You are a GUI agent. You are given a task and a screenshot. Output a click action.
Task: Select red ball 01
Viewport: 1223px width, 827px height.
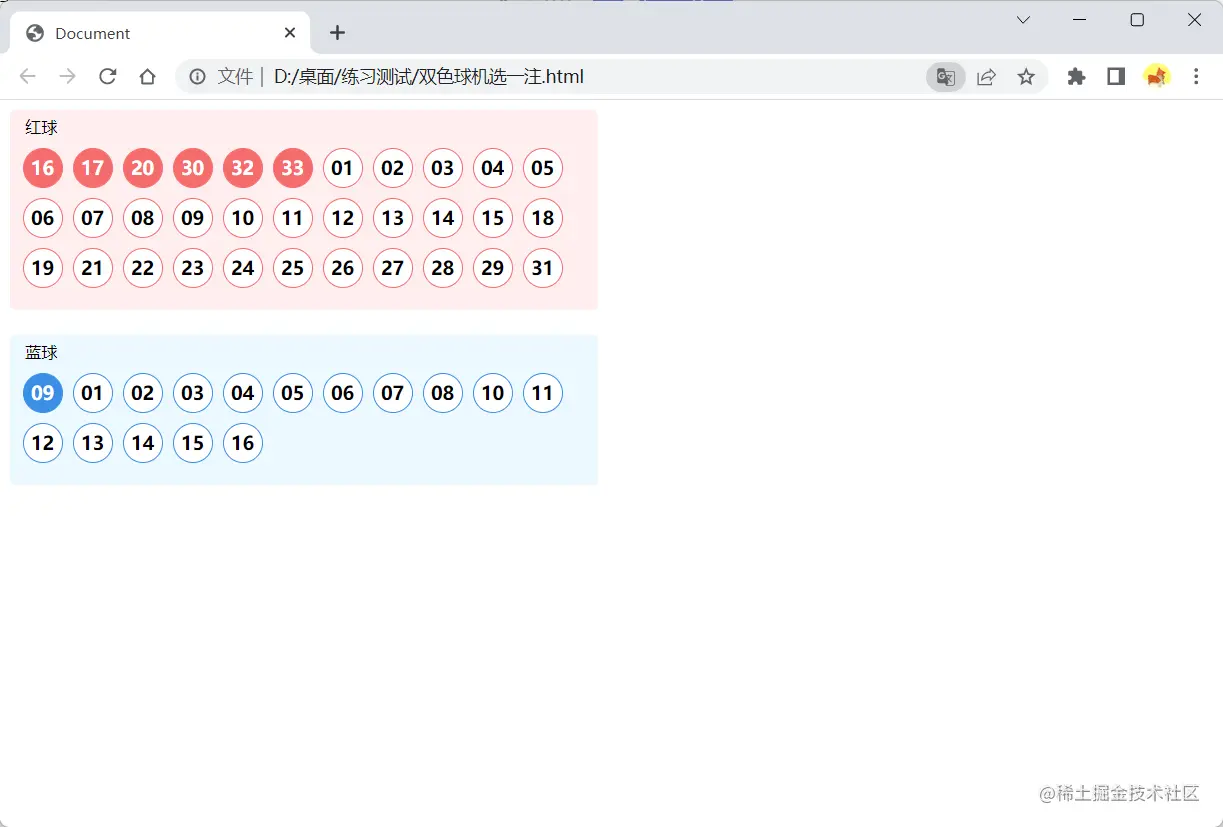click(x=343, y=168)
